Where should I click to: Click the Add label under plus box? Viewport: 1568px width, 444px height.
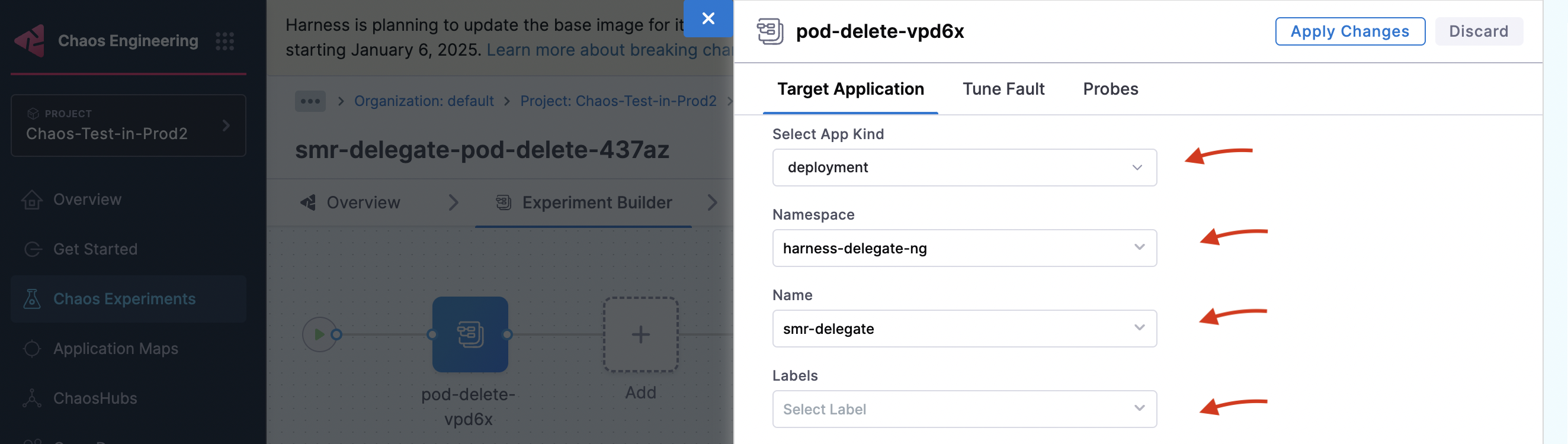pos(640,393)
